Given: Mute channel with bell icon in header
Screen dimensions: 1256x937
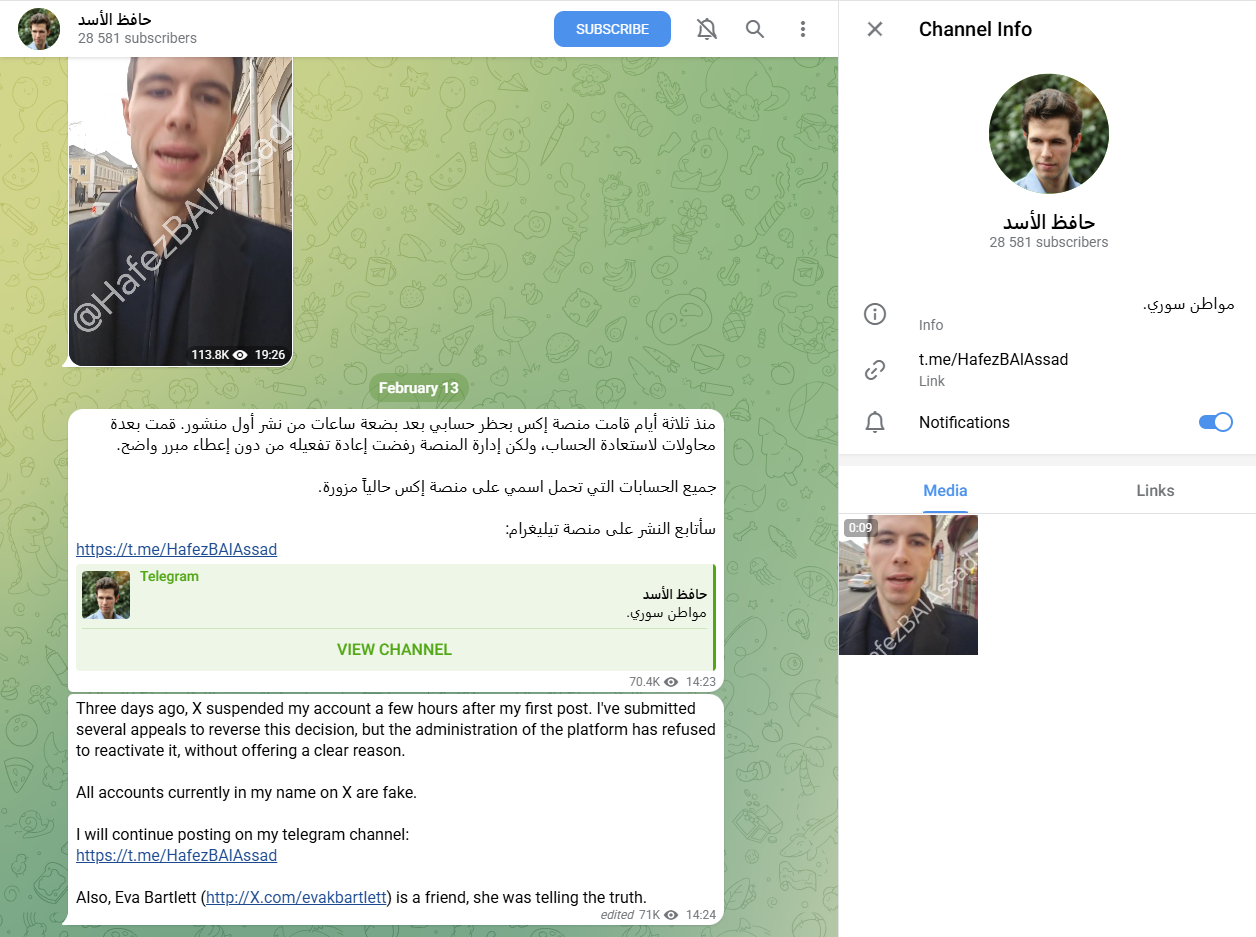Looking at the screenshot, I should (x=707, y=29).
